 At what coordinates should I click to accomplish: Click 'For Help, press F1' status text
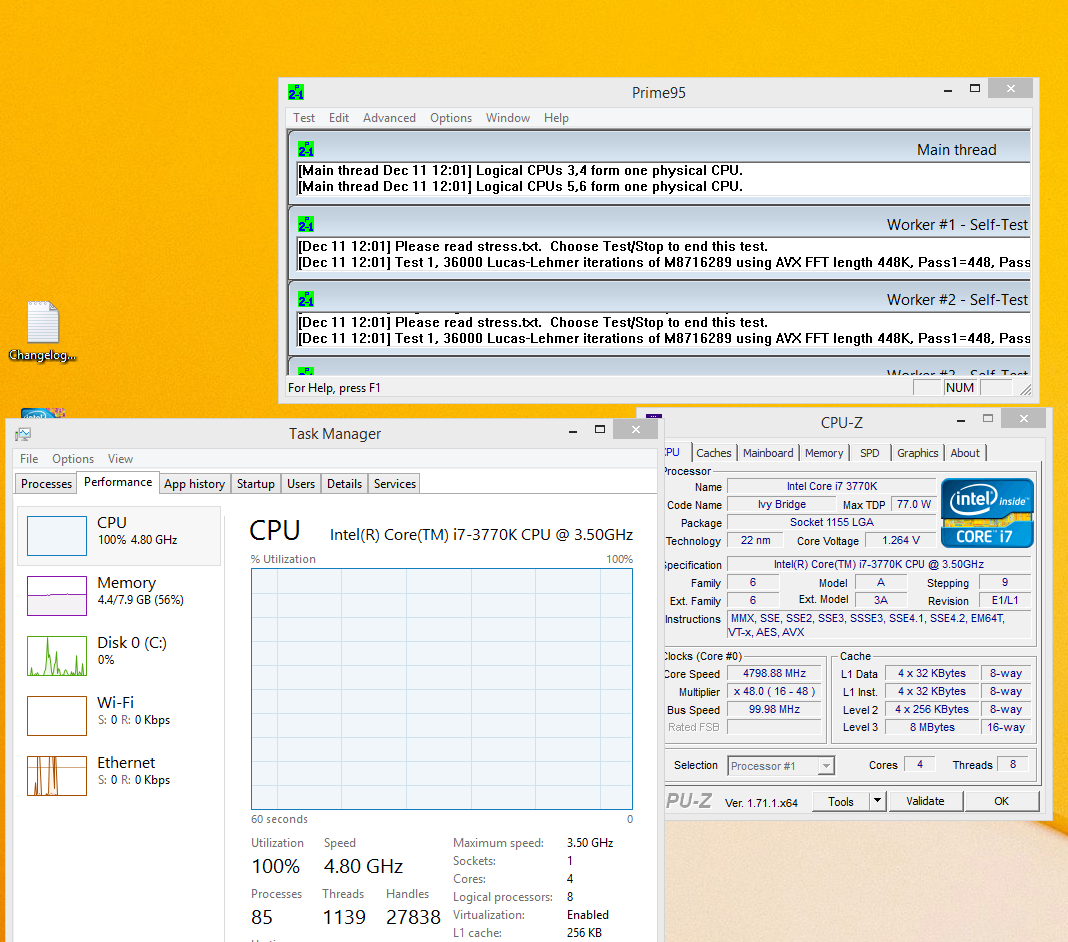pyautogui.click(x=334, y=388)
